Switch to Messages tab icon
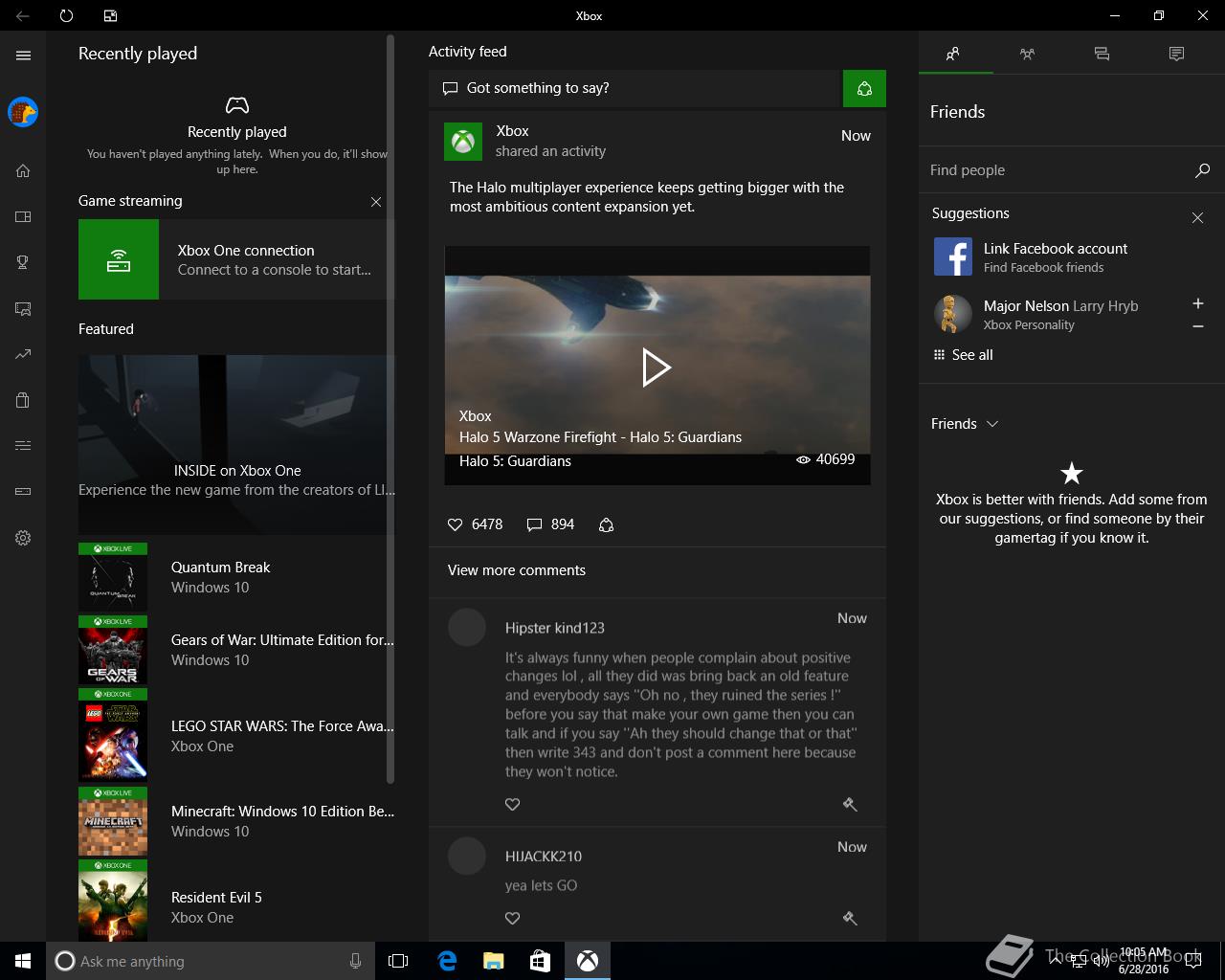The height and width of the screenshot is (980, 1225). tap(1102, 55)
